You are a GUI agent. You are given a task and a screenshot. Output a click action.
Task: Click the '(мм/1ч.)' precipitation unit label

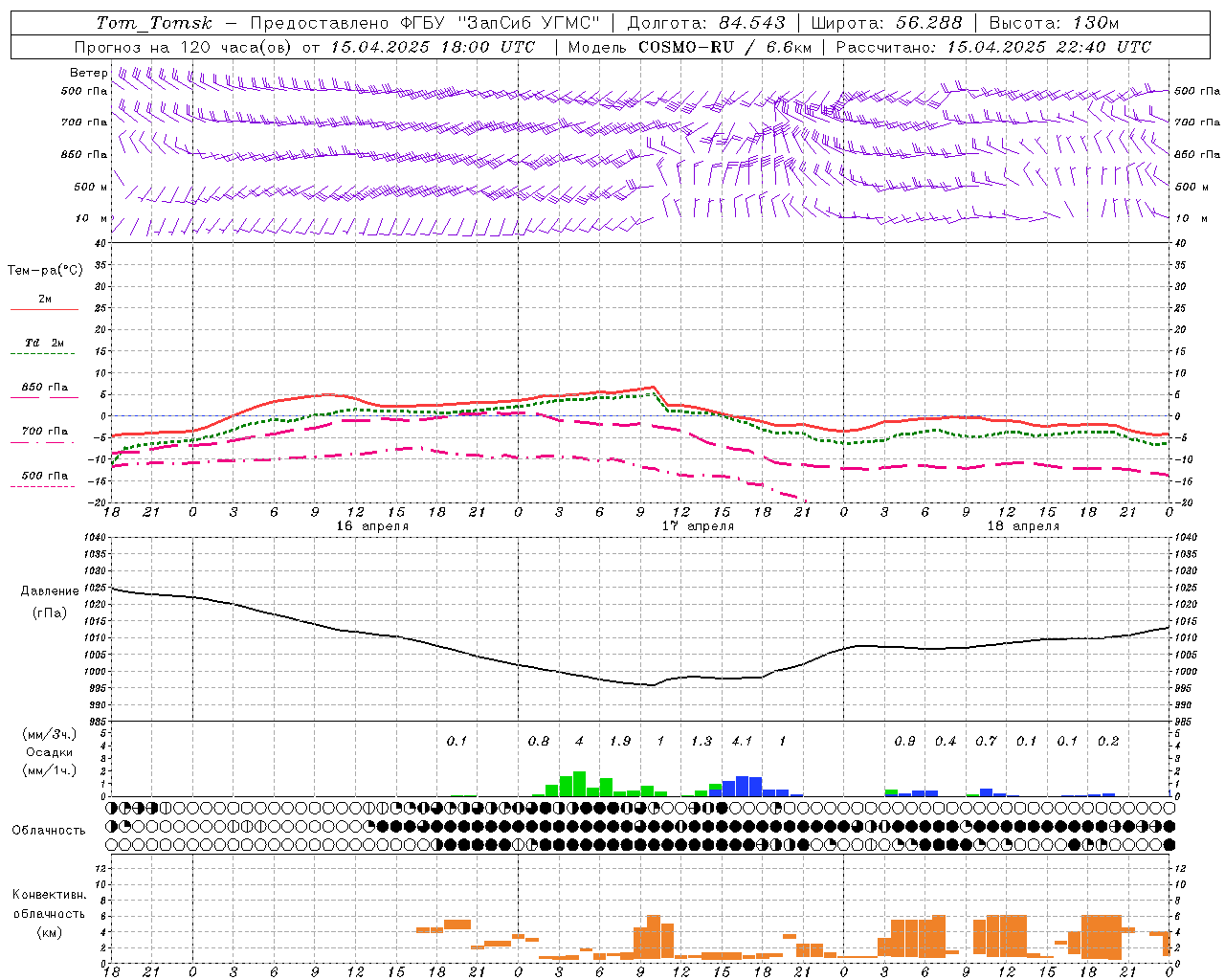point(49,769)
